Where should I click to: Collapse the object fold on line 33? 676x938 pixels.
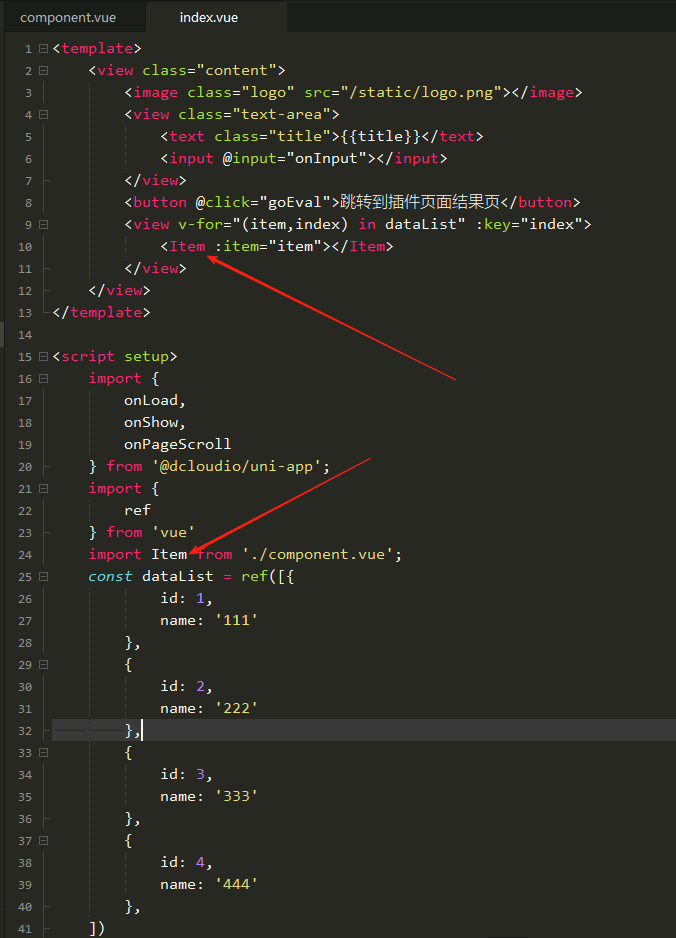pyautogui.click(x=43, y=753)
